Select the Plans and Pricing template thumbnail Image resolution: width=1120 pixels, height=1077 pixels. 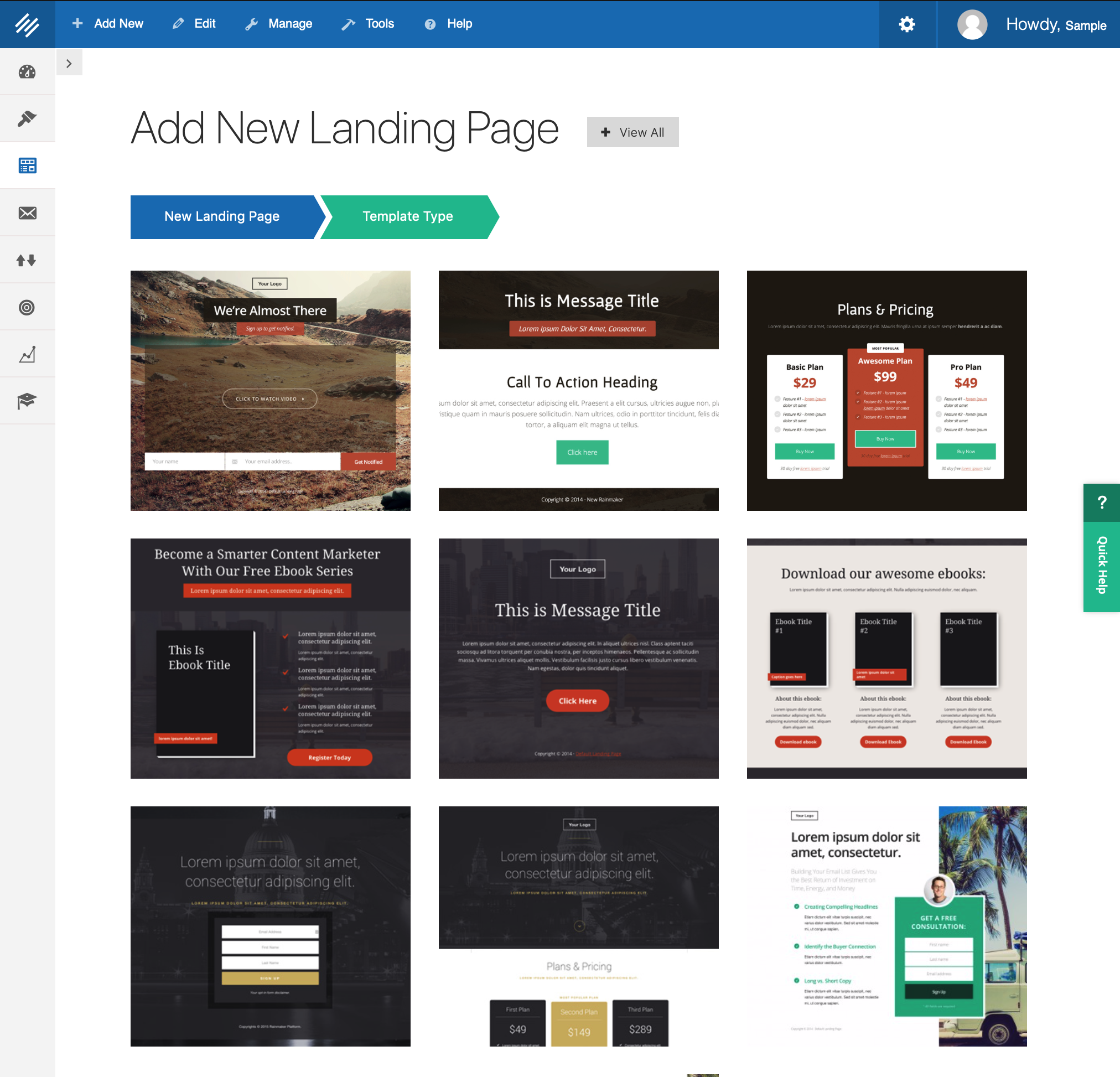coord(886,389)
